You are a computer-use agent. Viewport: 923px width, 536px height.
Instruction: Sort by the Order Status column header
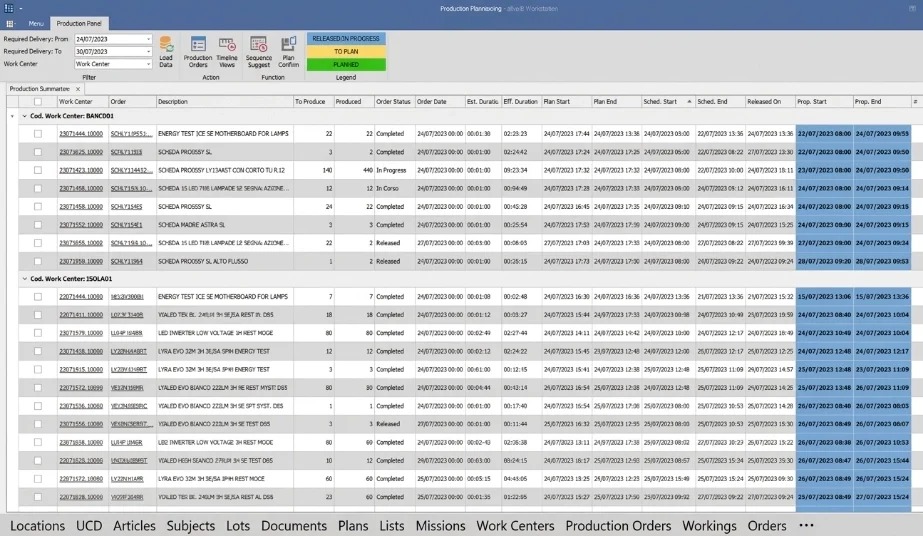[x=394, y=102]
